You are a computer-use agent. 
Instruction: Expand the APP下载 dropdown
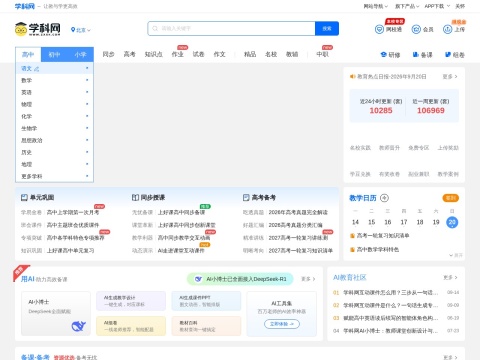click(x=437, y=6)
